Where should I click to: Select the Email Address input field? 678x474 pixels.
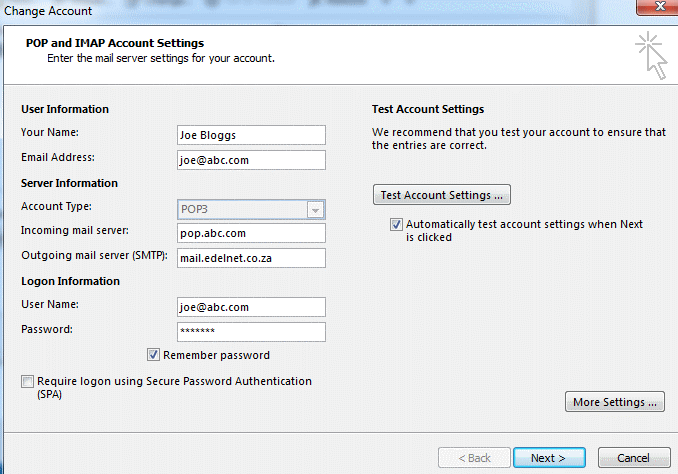[x=251, y=160]
